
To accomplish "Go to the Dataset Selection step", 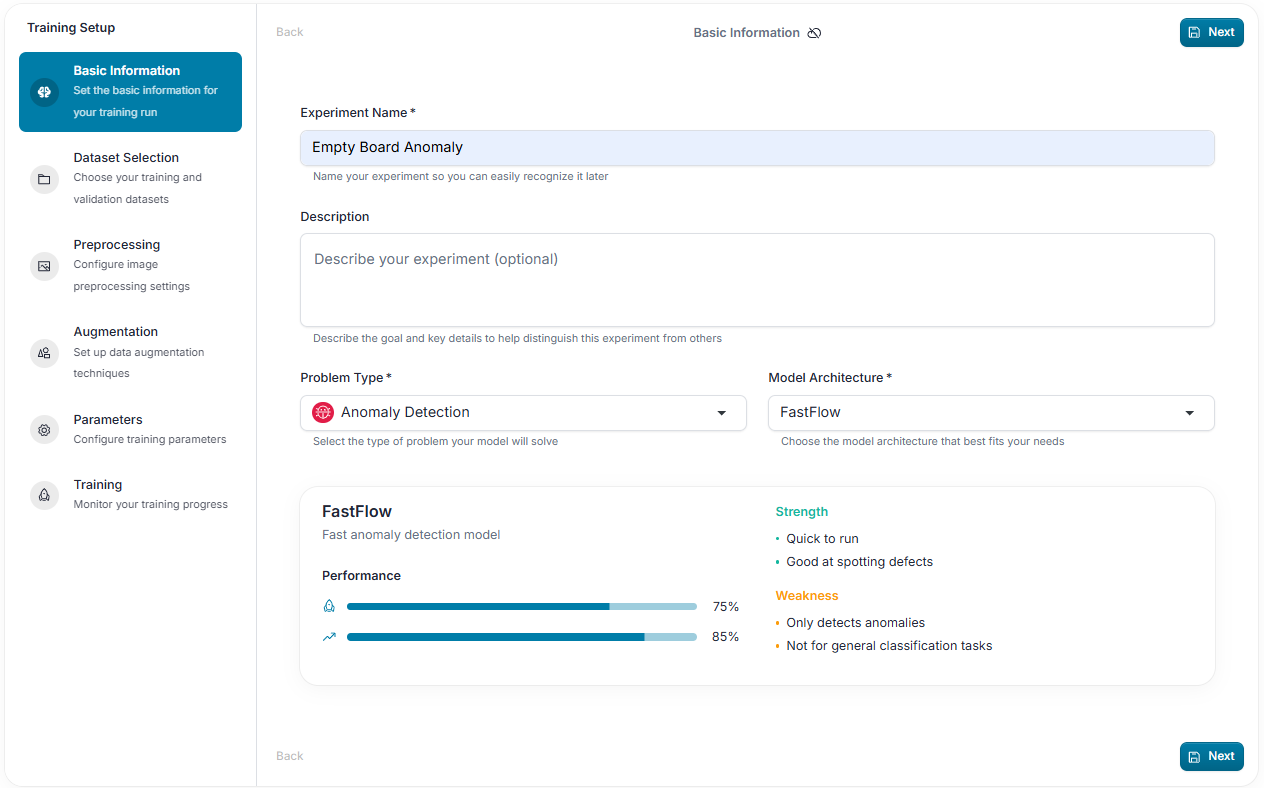I will tap(130, 179).
